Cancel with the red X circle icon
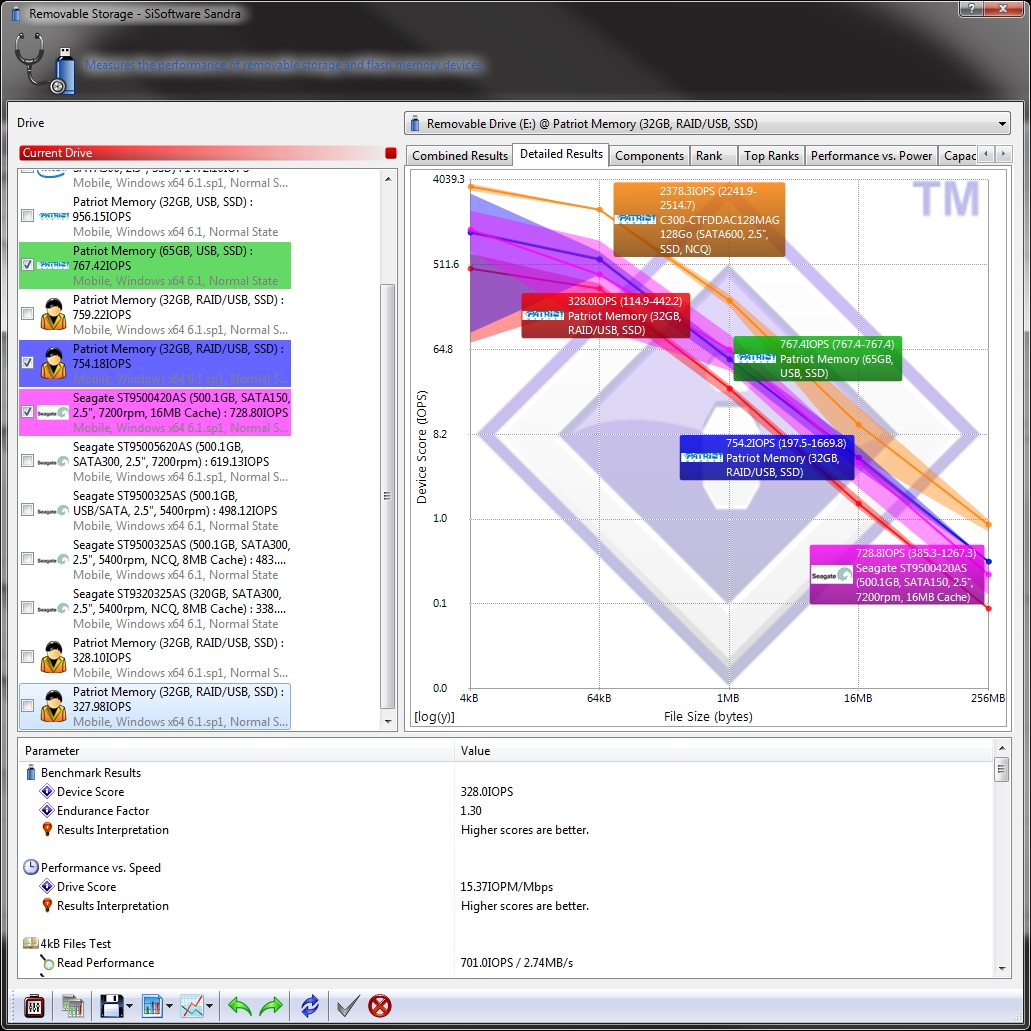Screen dimensions: 1031x1031 point(380,1006)
